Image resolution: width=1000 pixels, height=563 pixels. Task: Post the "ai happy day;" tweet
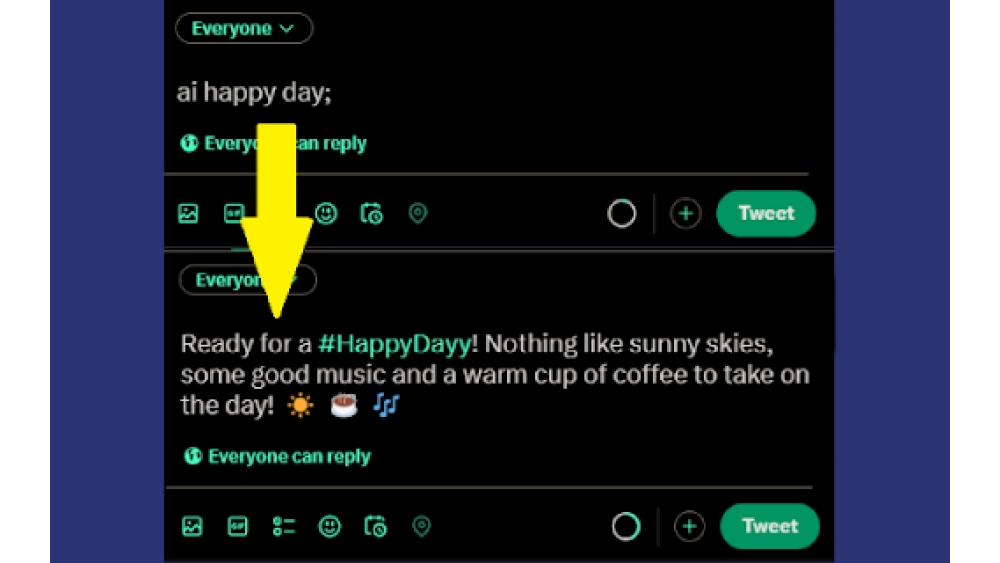[x=766, y=214]
